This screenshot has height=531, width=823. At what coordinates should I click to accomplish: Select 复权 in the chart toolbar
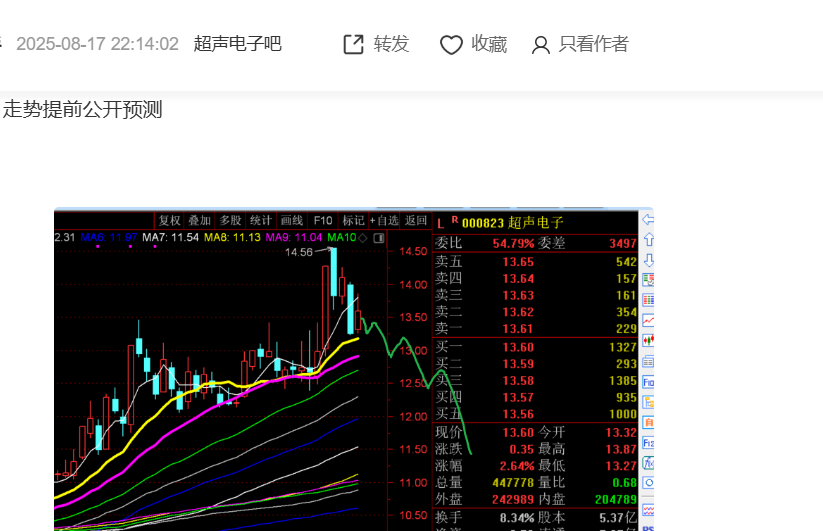(x=169, y=220)
